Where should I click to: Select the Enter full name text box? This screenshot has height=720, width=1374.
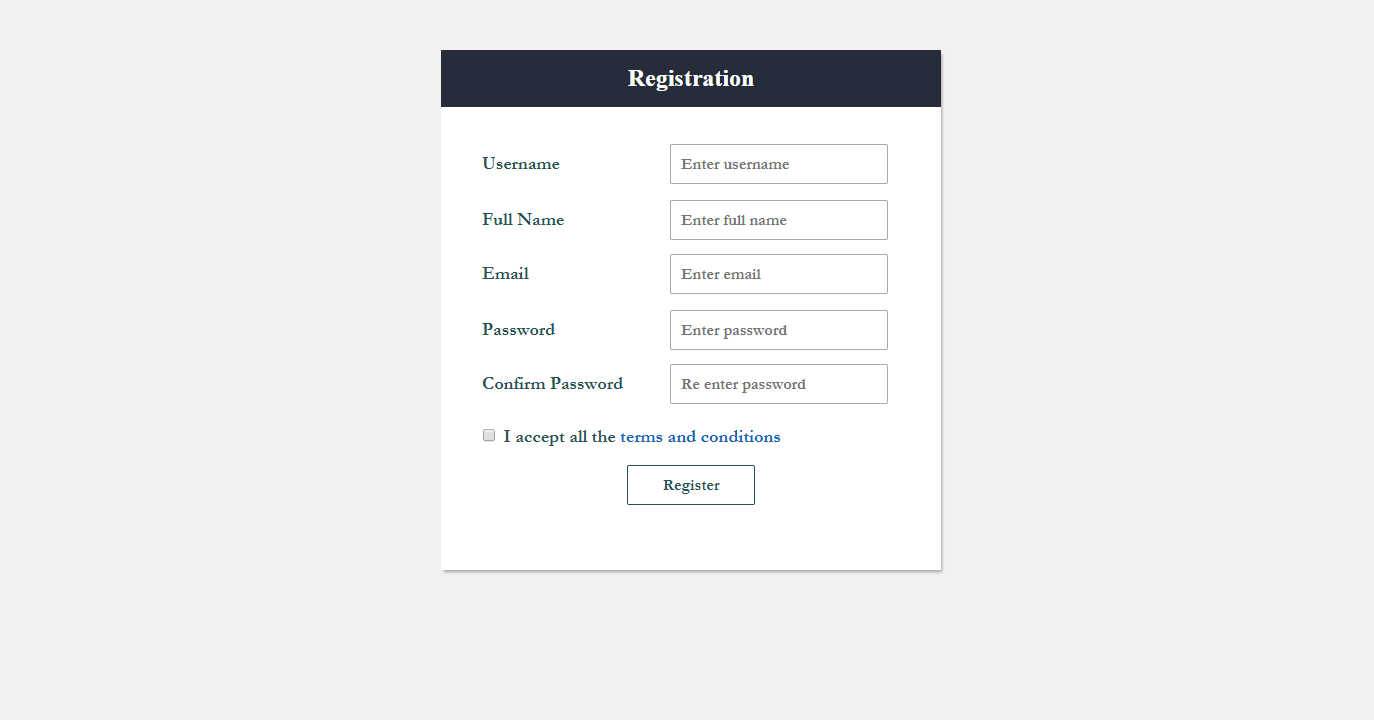point(778,220)
